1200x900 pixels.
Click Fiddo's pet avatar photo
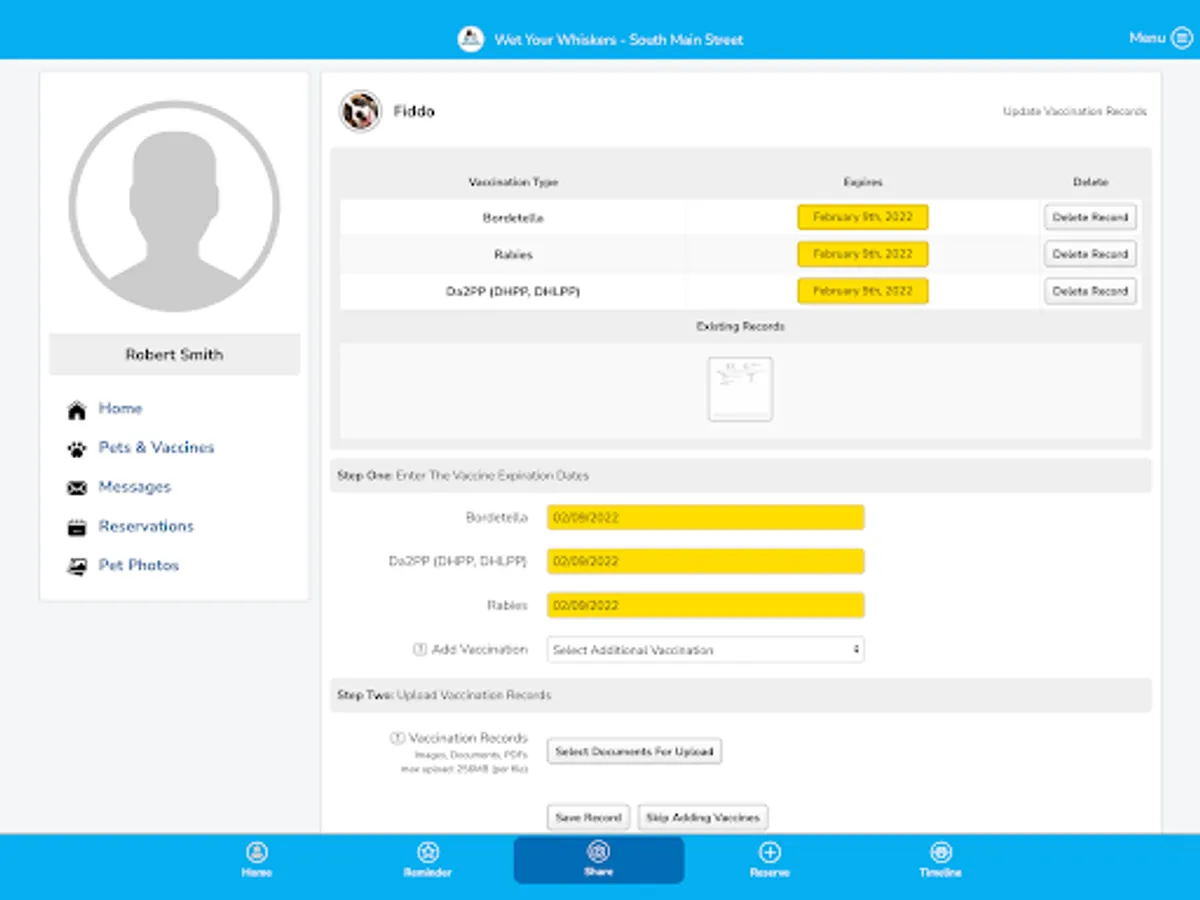pyautogui.click(x=360, y=111)
